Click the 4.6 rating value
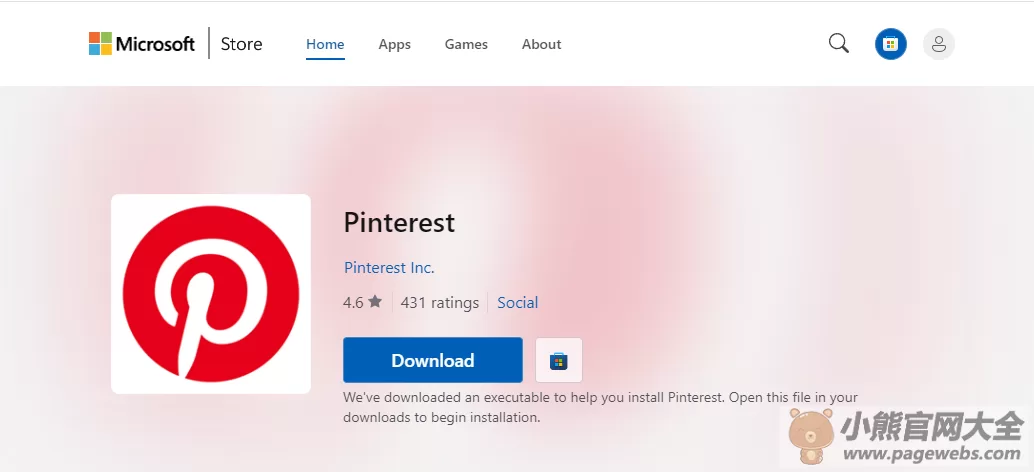1034x472 pixels. click(353, 303)
